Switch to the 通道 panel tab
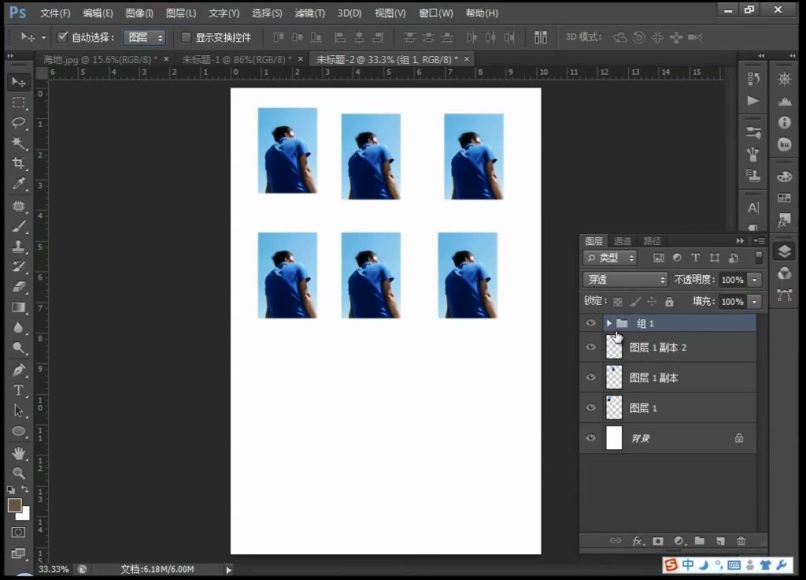This screenshot has height=580, width=806. [622, 241]
